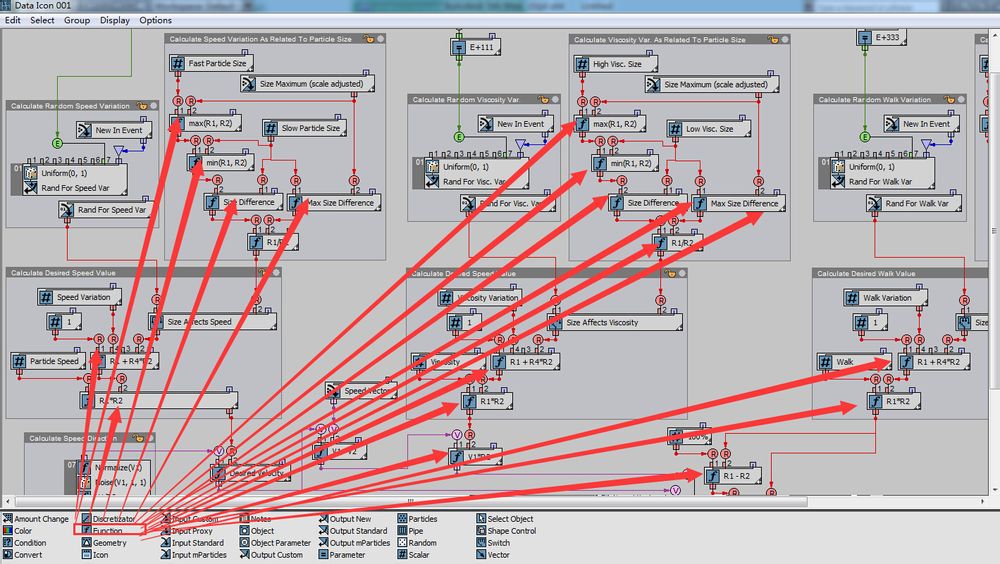Toggle lock on Calculate Random Speed Variation group
The width and height of the screenshot is (1000, 564).
tap(142, 106)
